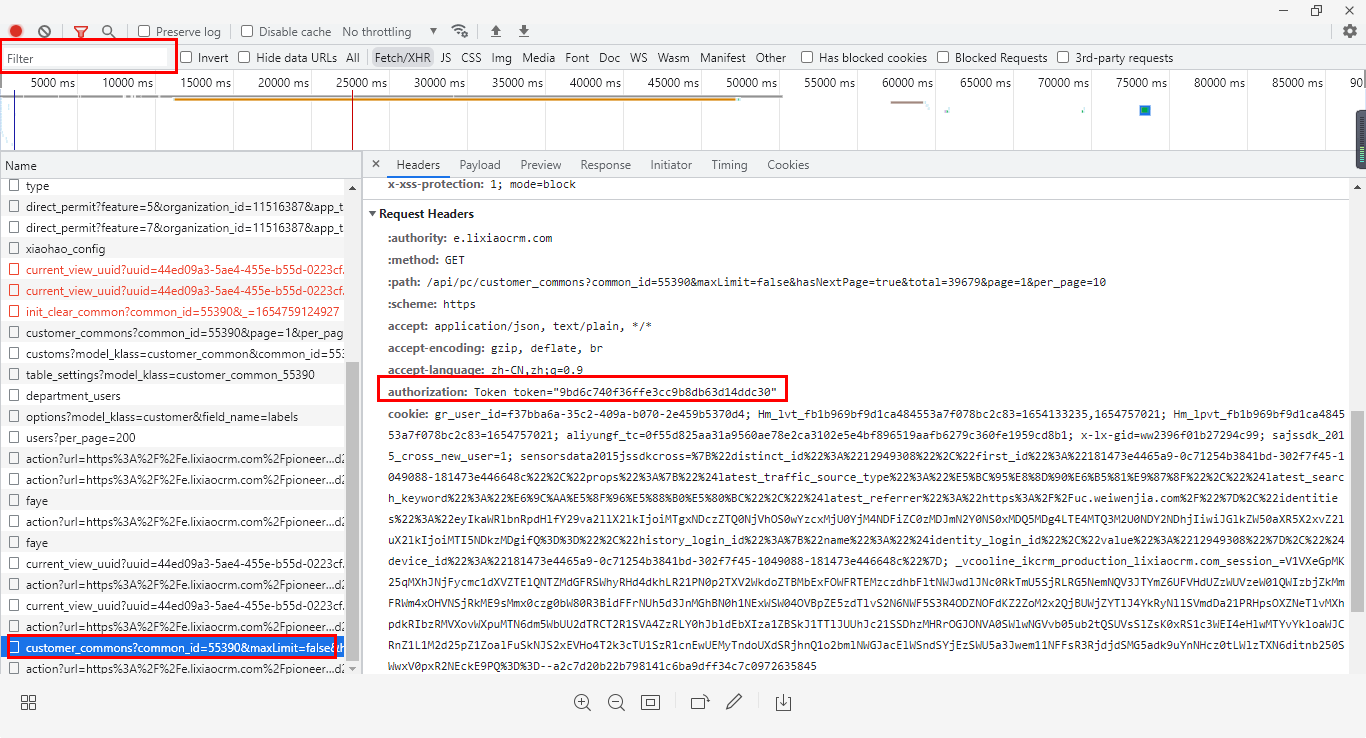Export HAR file with download arrow icon
This screenshot has width=1366, height=738.
point(524,31)
